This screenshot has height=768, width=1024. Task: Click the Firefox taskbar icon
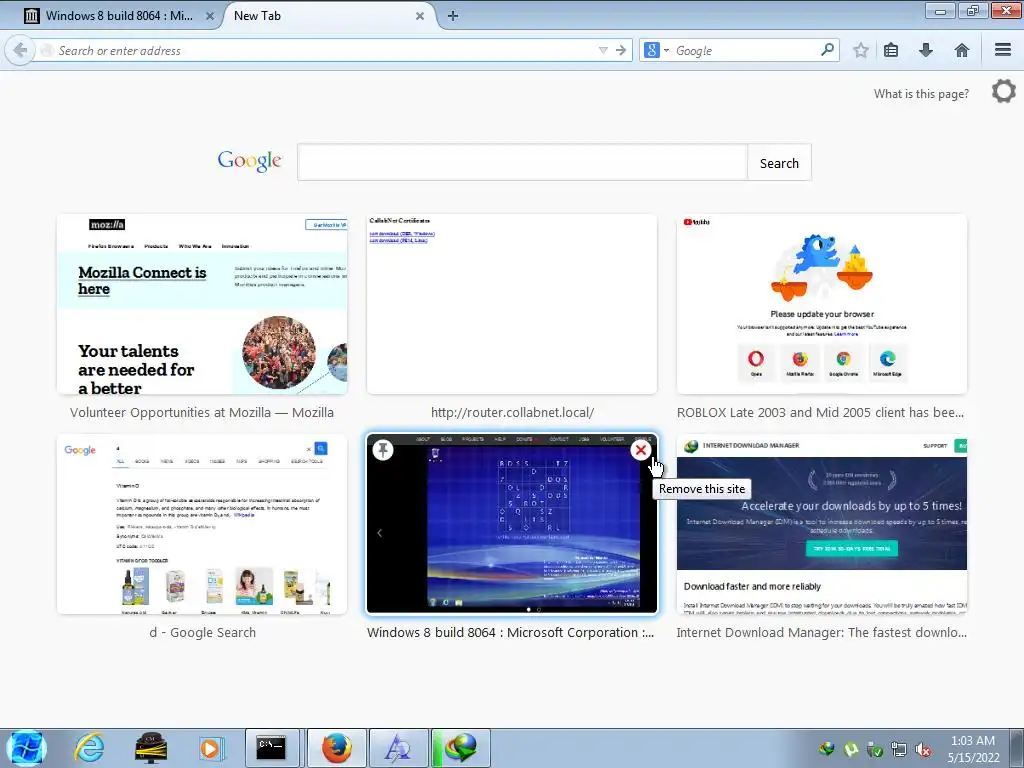[x=336, y=748]
